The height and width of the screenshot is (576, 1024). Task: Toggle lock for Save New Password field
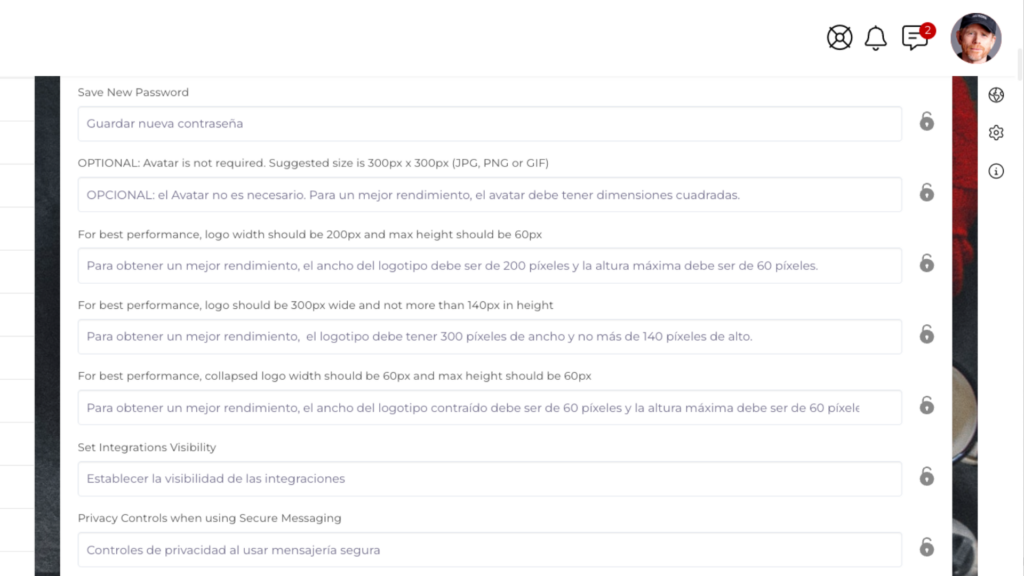(927, 122)
